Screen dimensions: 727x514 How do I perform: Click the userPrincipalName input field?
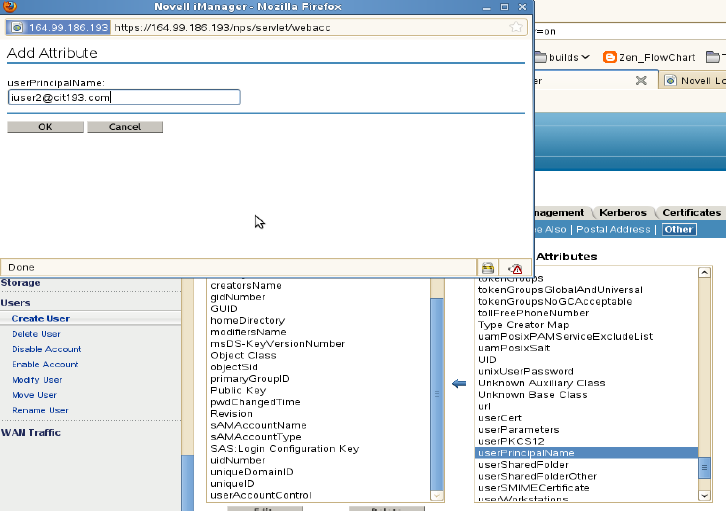(124, 97)
